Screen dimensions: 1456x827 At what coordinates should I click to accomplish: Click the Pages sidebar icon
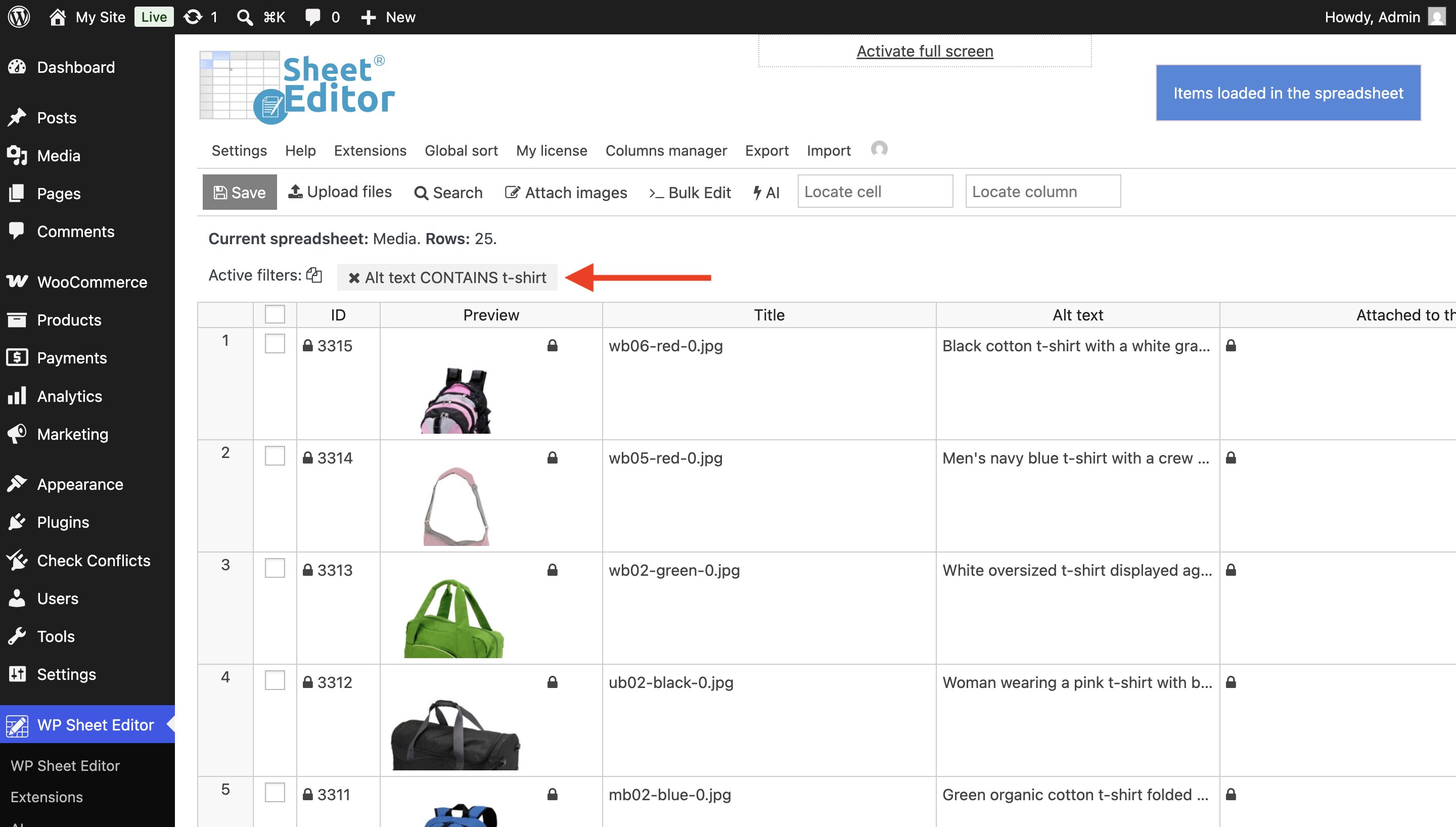tap(17, 193)
